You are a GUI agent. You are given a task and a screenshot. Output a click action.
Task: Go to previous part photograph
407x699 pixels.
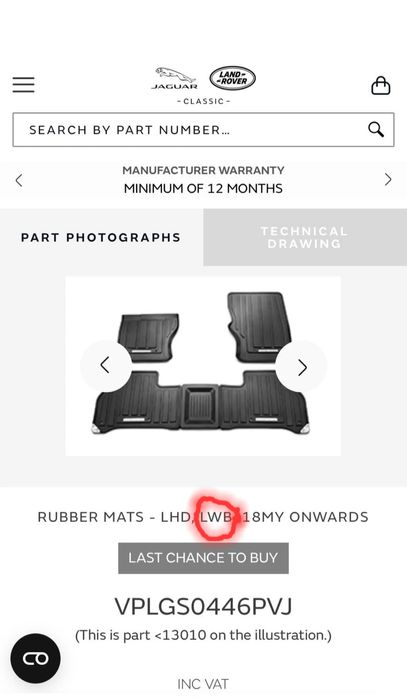tap(105, 366)
